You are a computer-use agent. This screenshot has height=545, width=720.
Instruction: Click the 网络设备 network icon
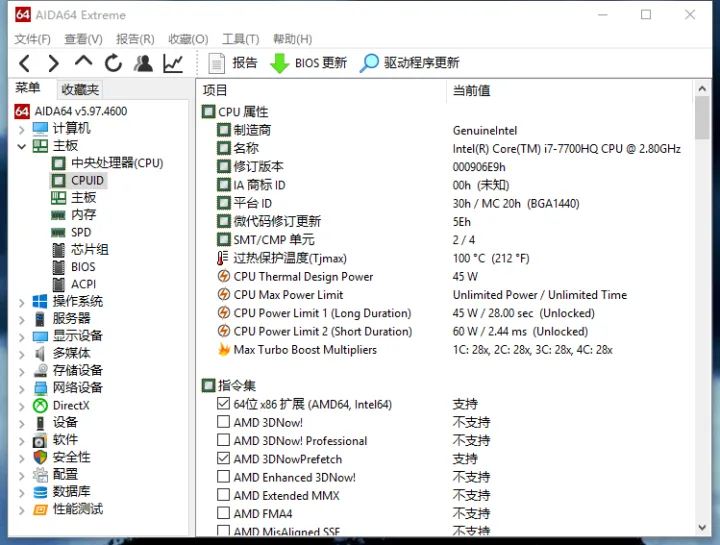tap(40, 388)
